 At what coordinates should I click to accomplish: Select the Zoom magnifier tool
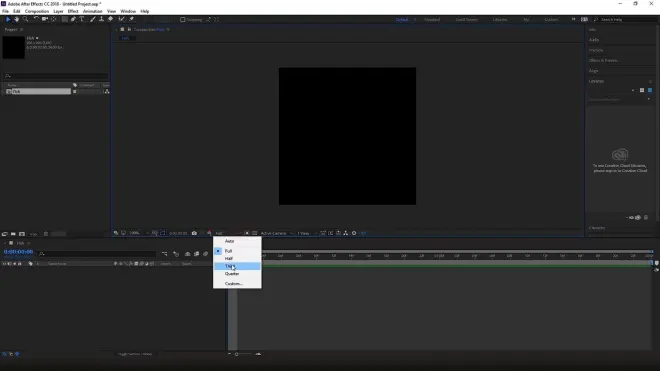(x=25, y=19)
